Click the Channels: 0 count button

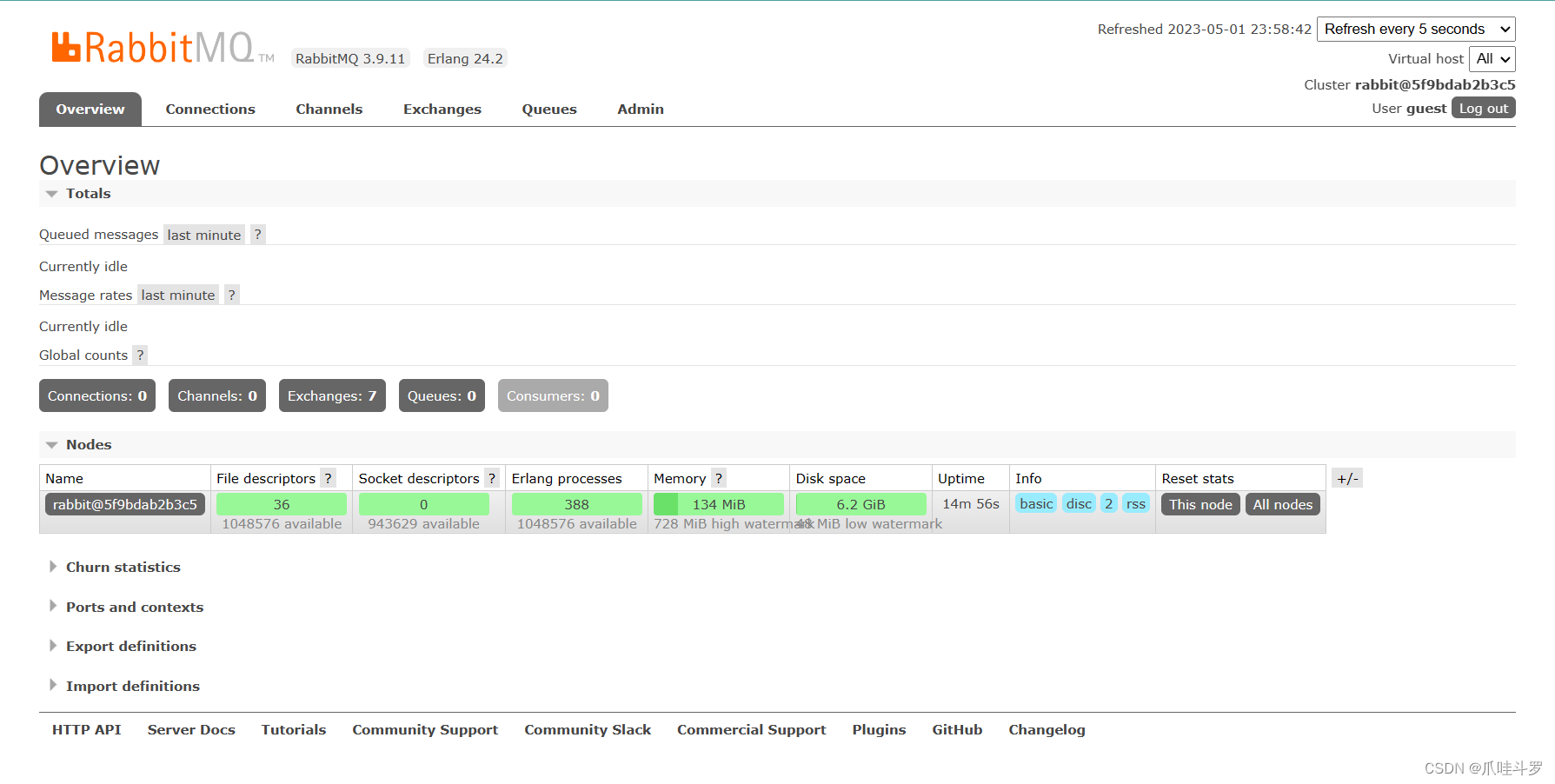217,395
